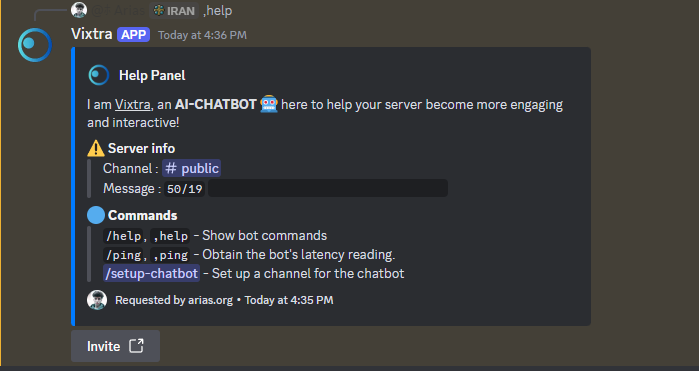Open the Vixtra bot's large avatar

35,45
